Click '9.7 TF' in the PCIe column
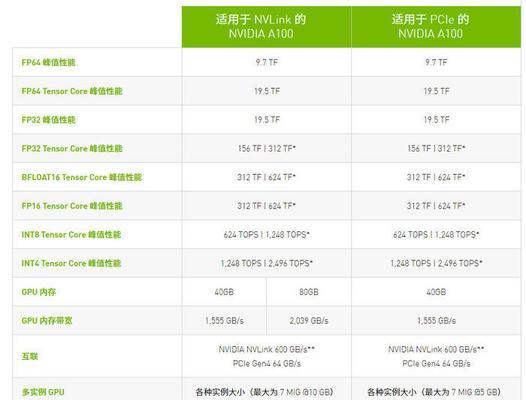The height and width of the screenshot is (400, 526). pos(436,62)
